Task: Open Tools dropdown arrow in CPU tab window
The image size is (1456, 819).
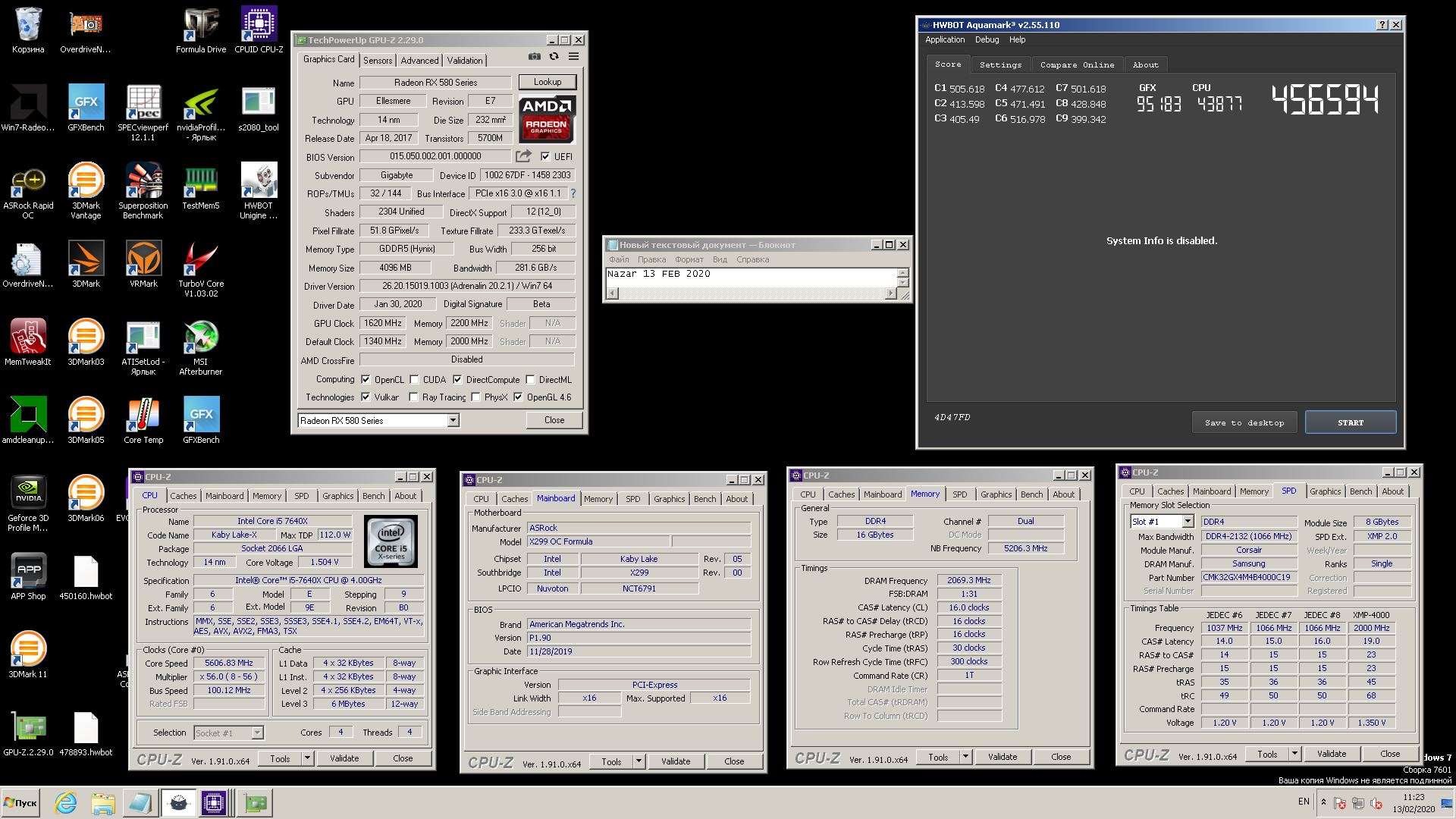Action: tap(307, 758)
